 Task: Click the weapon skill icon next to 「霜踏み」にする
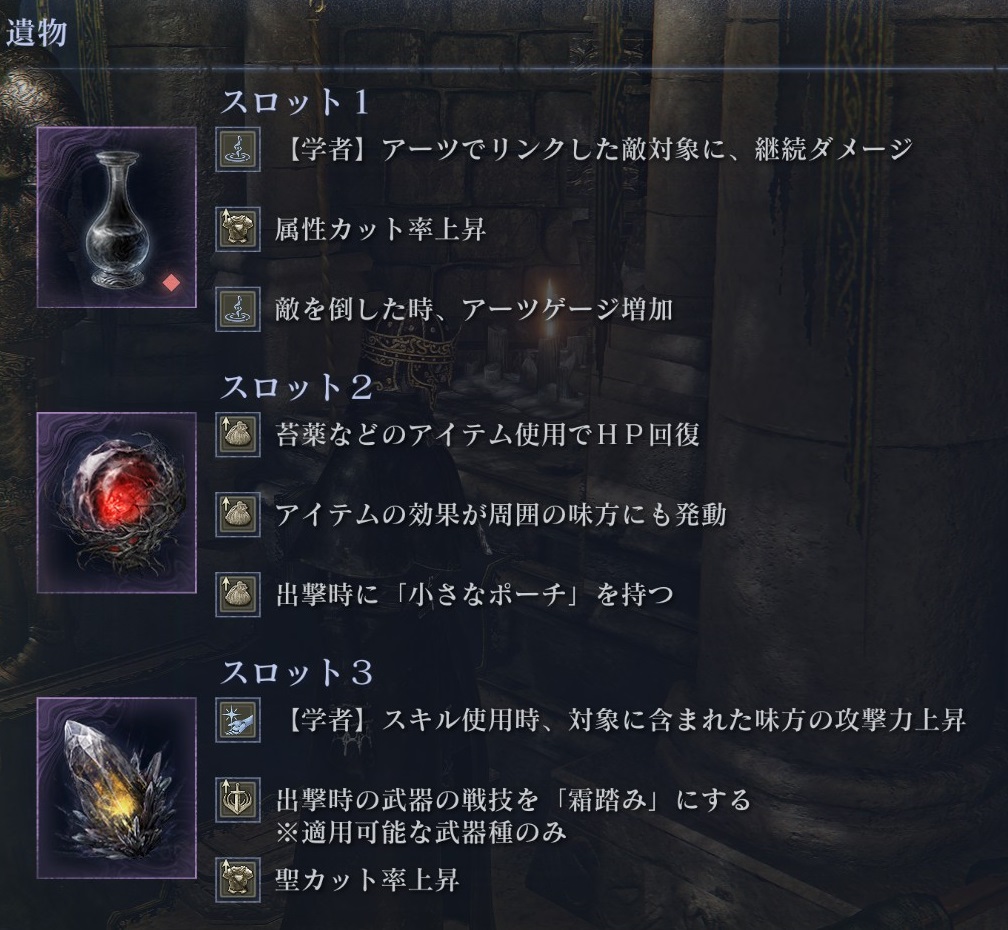(x=238, y=800)
